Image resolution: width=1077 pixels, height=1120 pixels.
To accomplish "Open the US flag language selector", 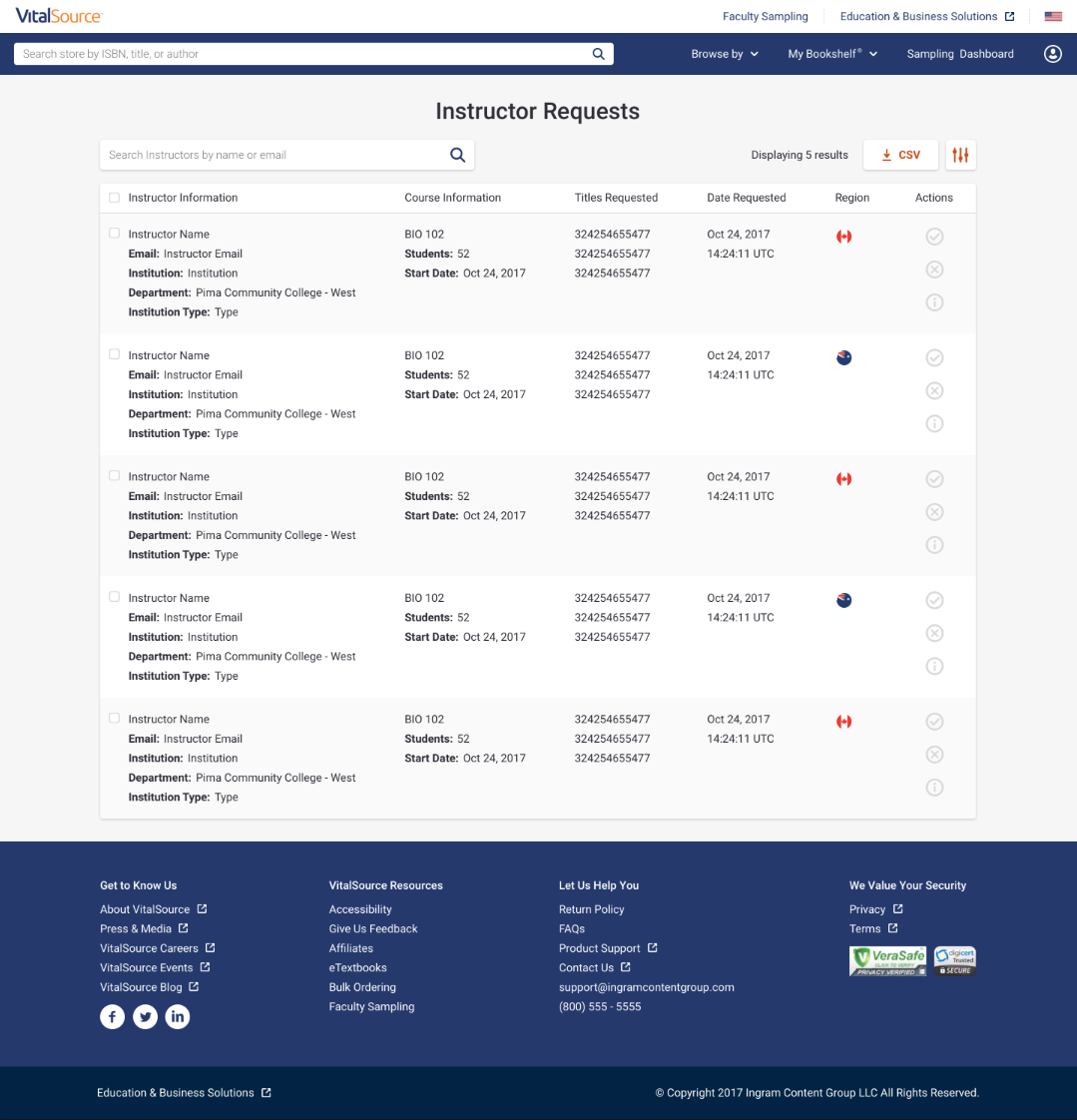I will [x=1053, y=16].
